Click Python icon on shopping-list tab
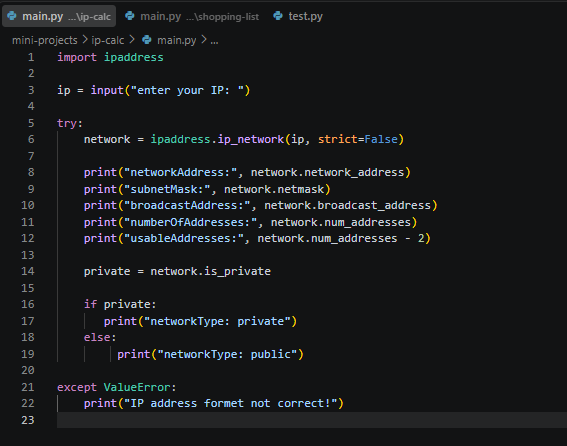This screenshot has height=446, width=567. point(130,16)
